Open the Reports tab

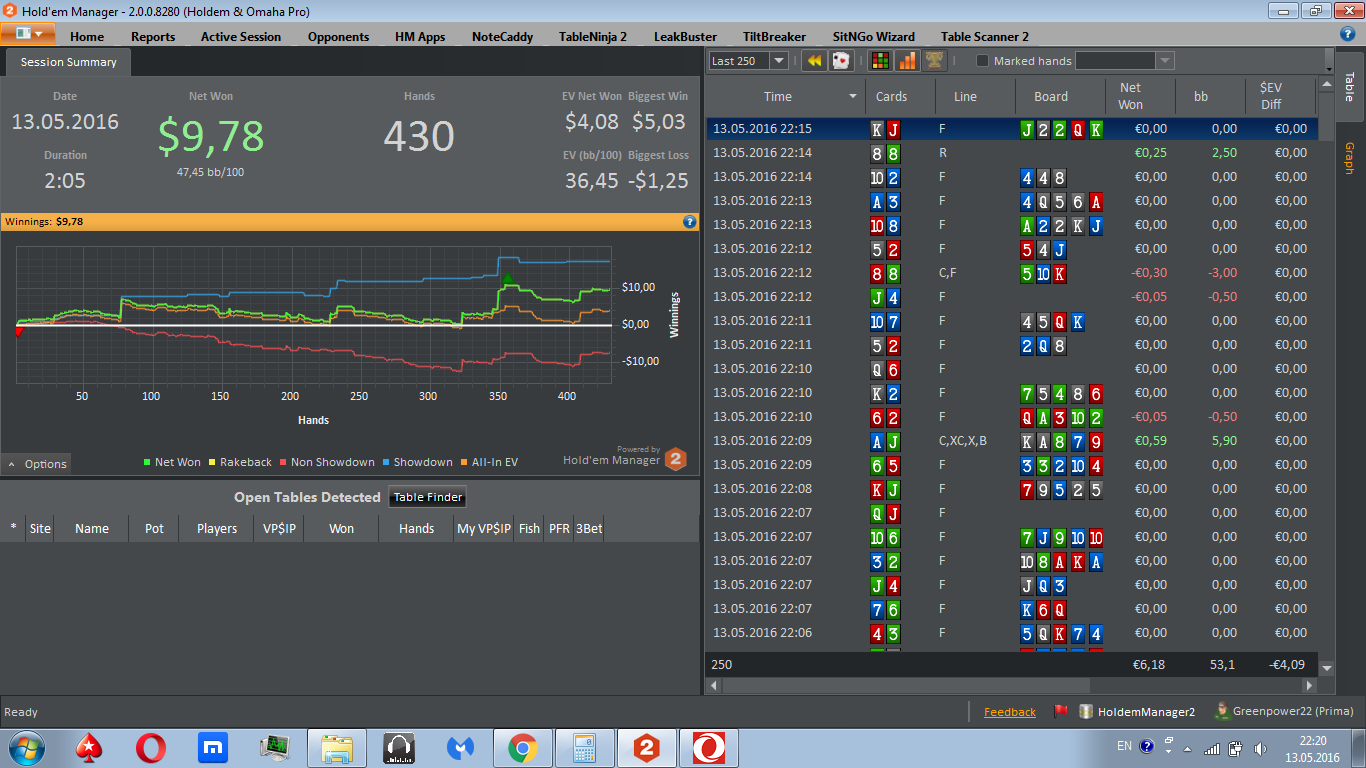(153, 37)
